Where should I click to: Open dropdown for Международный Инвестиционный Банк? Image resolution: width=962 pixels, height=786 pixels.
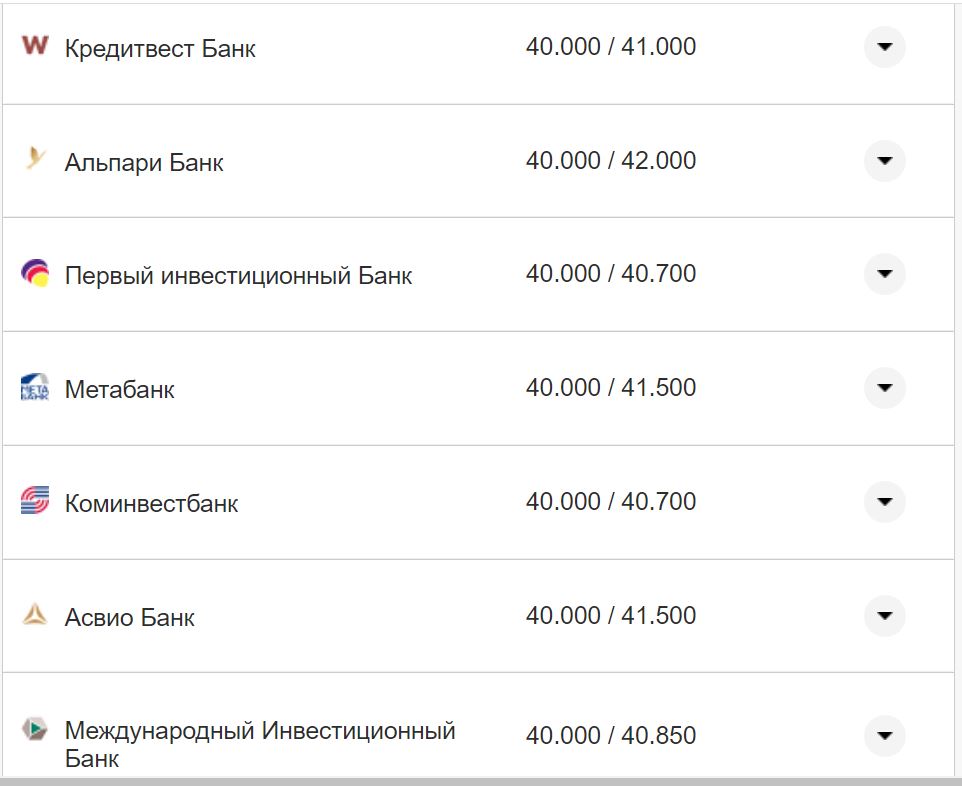(884, 735)
